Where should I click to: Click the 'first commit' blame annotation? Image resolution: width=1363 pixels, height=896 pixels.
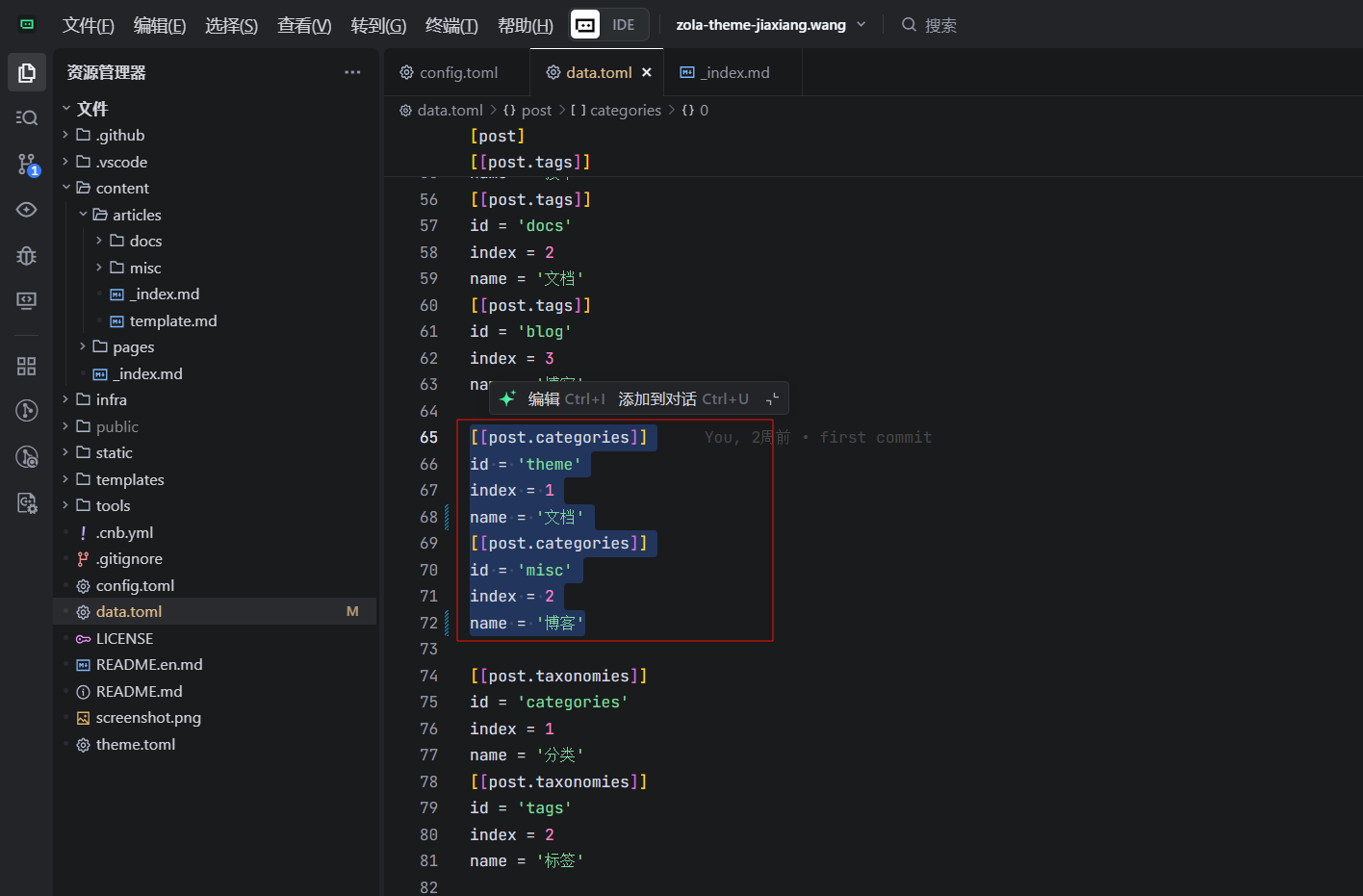click(x=875, y=437)
